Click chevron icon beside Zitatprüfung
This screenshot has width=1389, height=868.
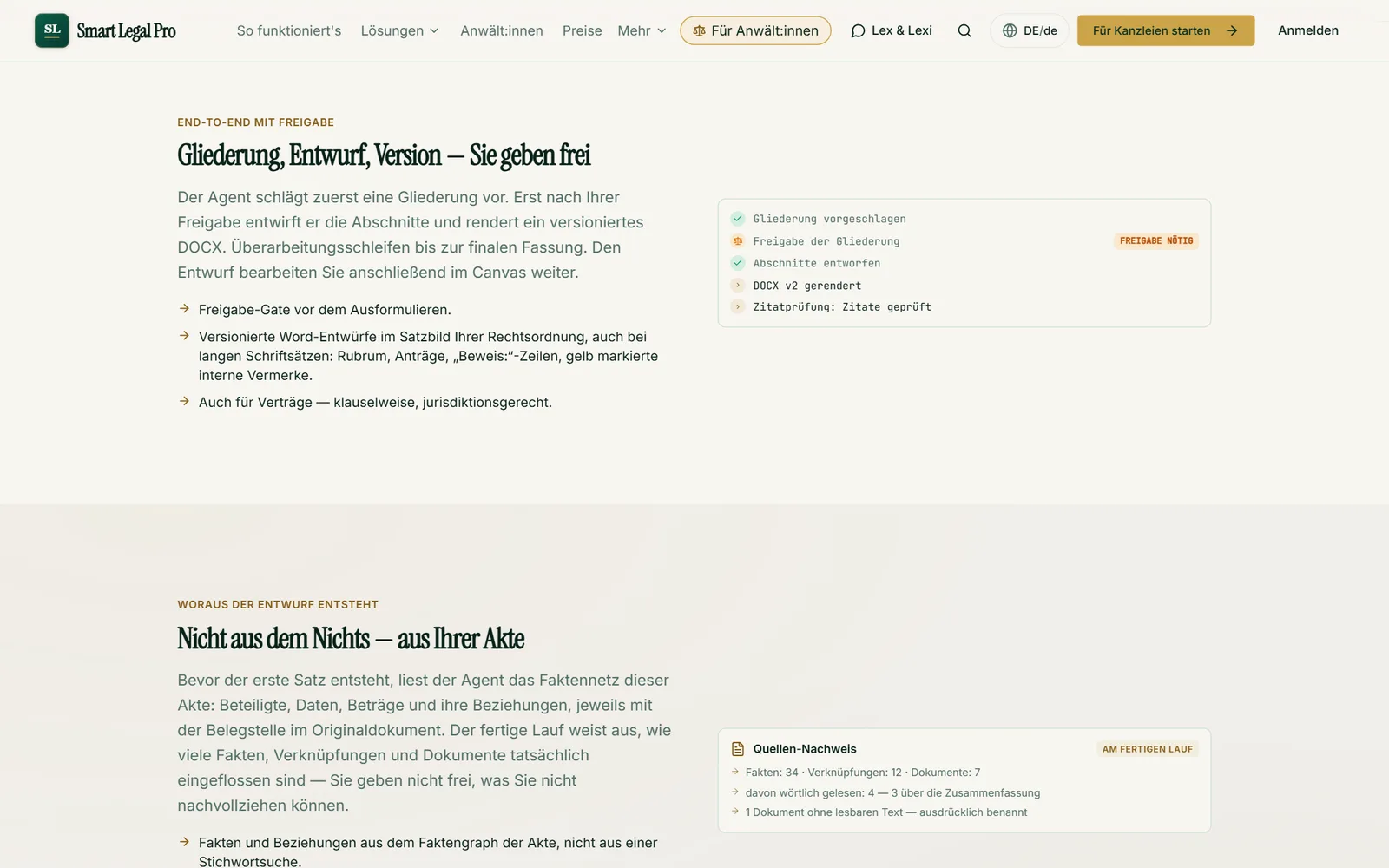[x=738, y=306]
